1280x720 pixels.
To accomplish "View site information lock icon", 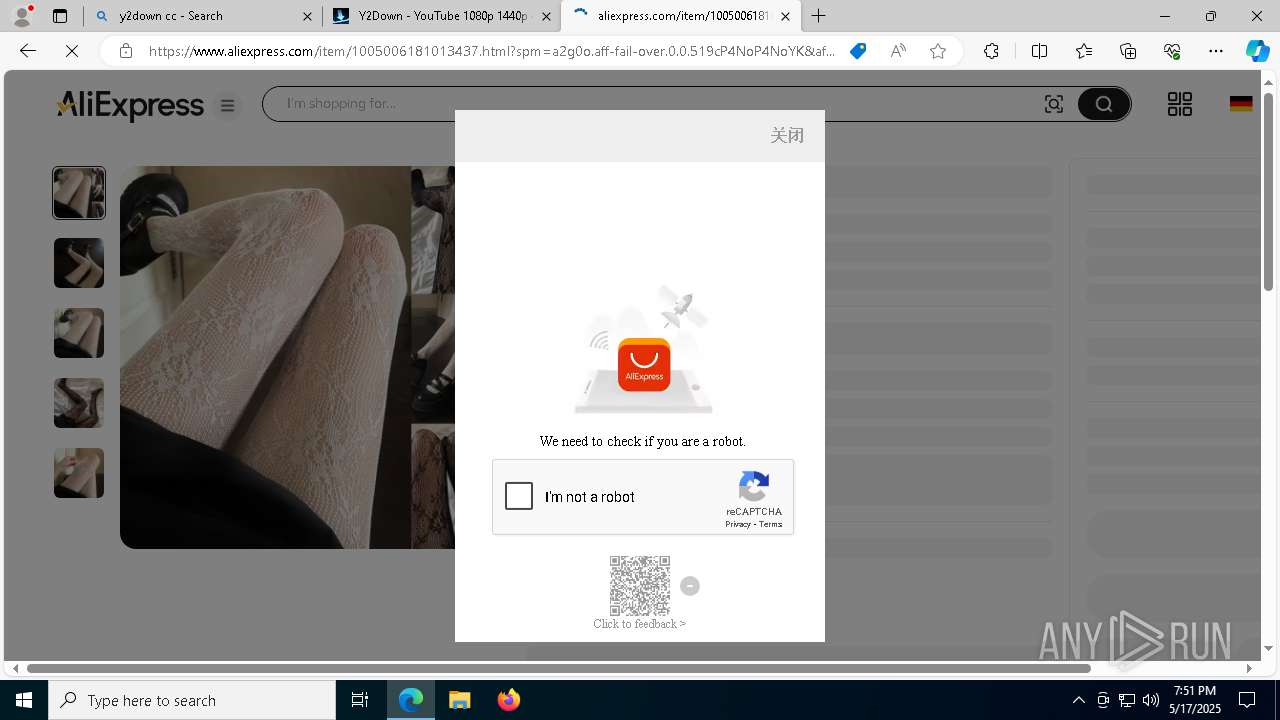I will (126, 51).
